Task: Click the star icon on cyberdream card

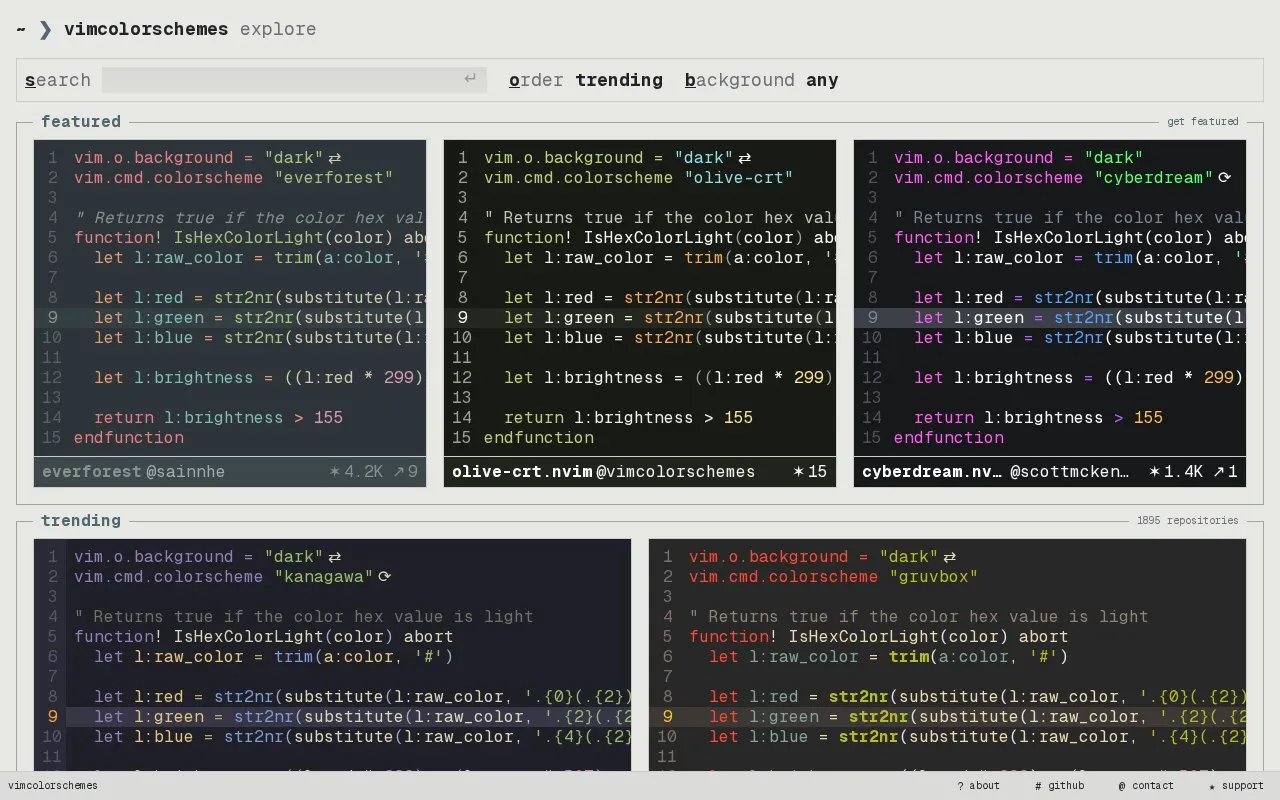Action: [x=1154, y=471]
